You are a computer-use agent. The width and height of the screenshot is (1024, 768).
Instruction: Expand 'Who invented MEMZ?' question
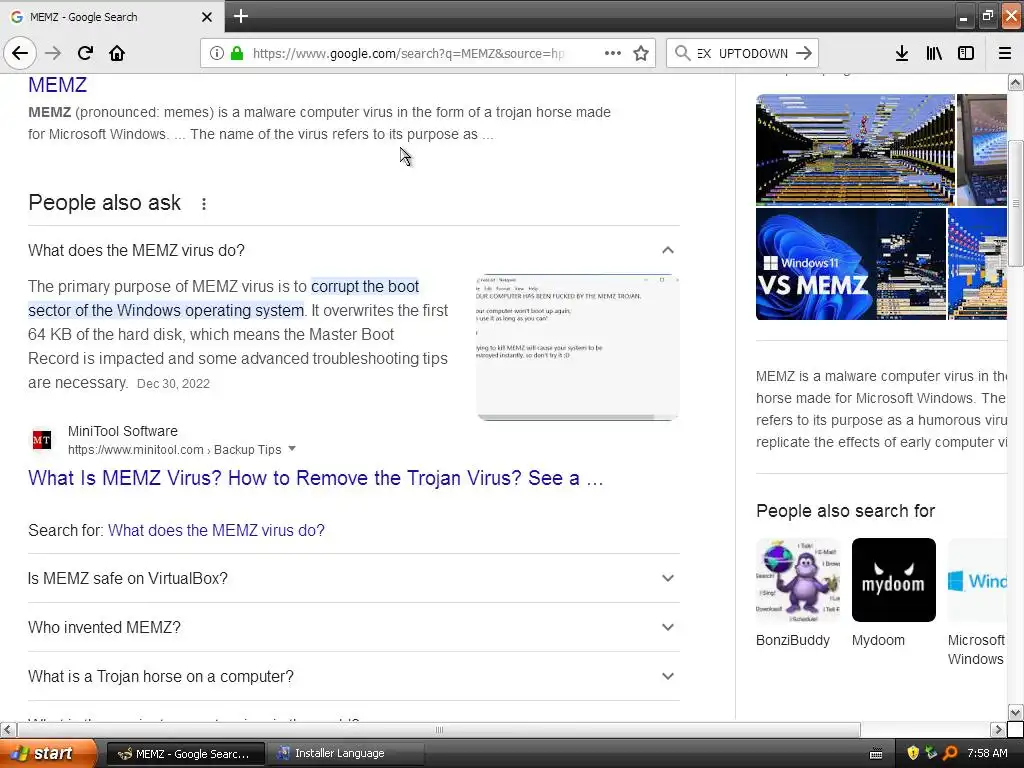pos(353,627)
